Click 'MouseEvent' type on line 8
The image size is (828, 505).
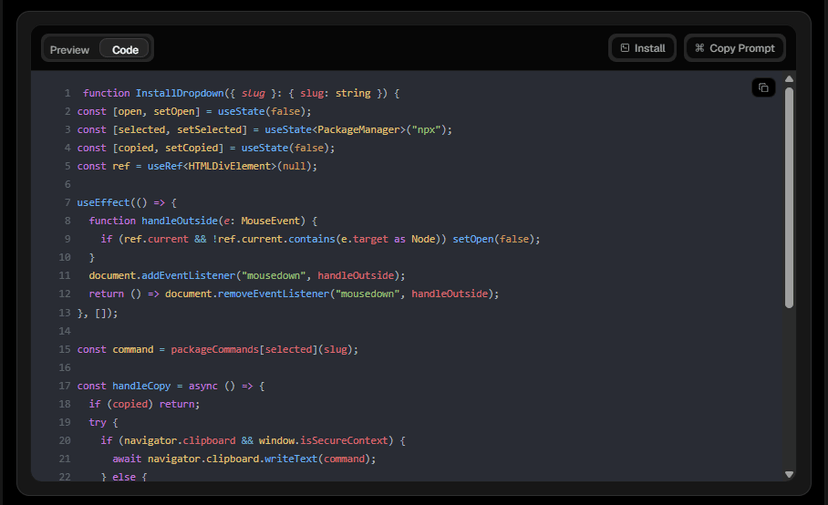click(x=270, y=221)
